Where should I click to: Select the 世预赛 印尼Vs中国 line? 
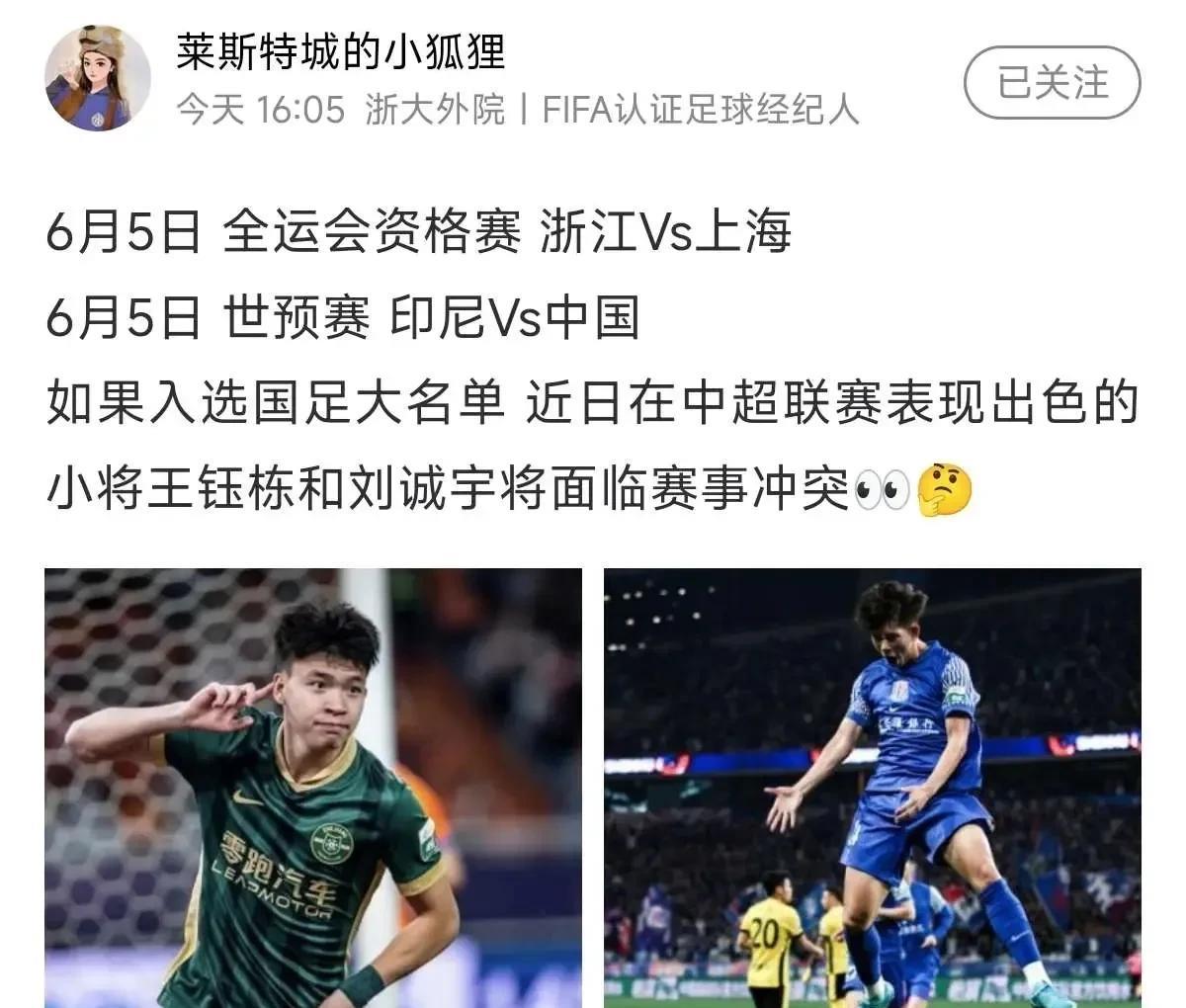343,320
